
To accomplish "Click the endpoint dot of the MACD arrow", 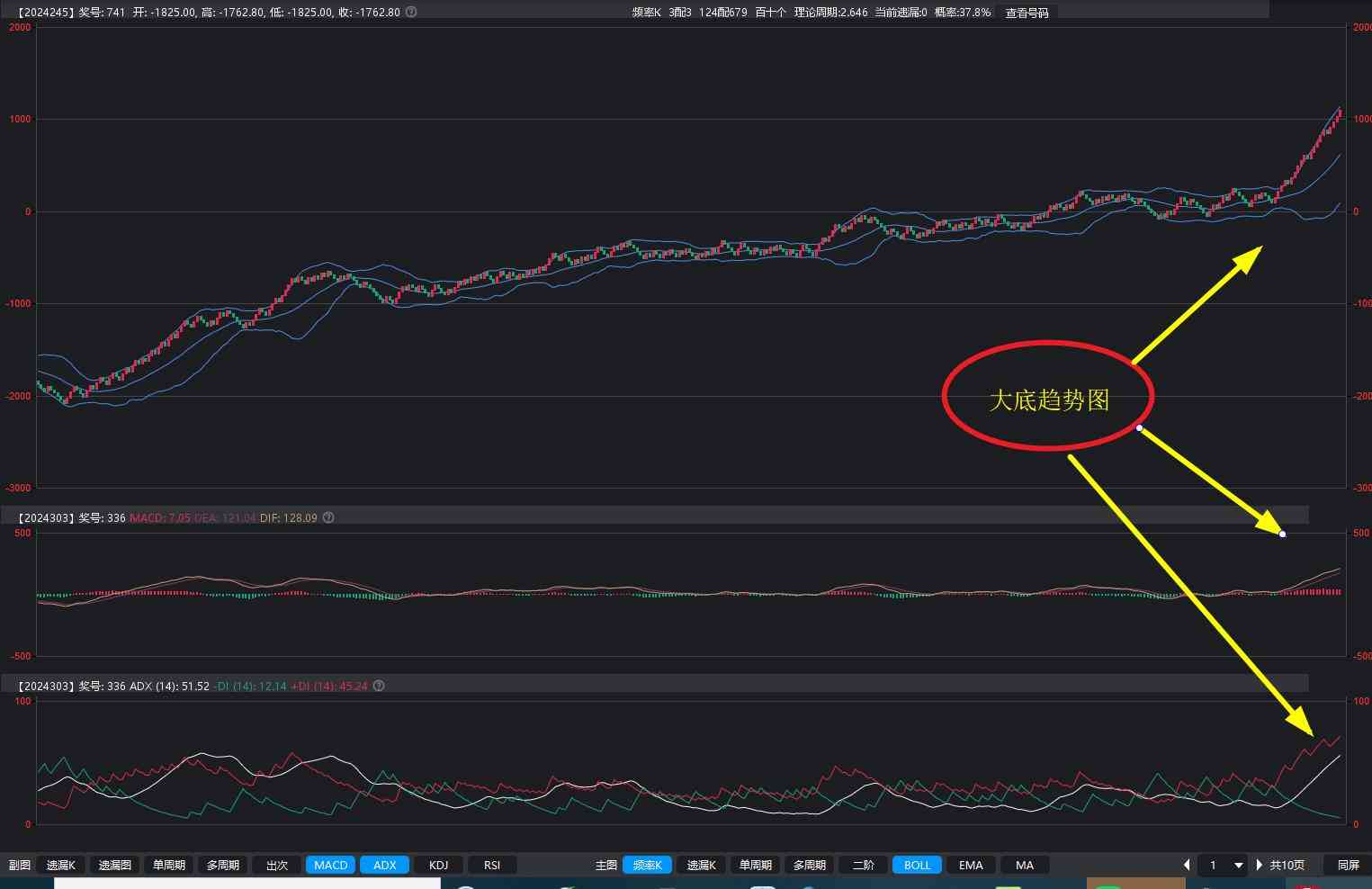I will [x=1282, y=534].
